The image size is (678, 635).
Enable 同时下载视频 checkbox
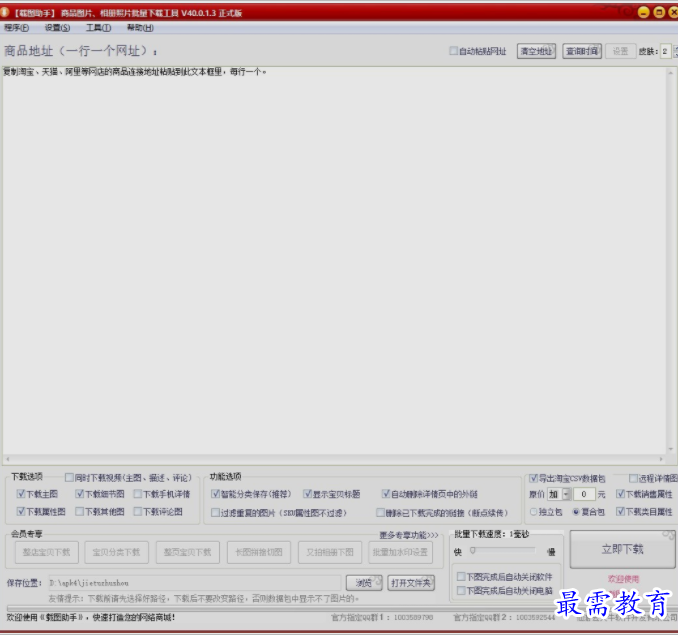point(69,478)
